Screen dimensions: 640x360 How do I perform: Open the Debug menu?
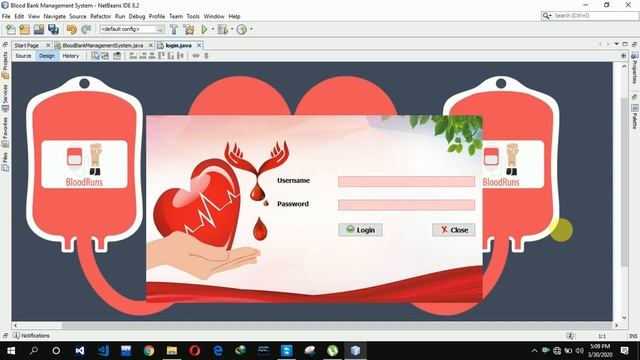(x=137, y=16)
